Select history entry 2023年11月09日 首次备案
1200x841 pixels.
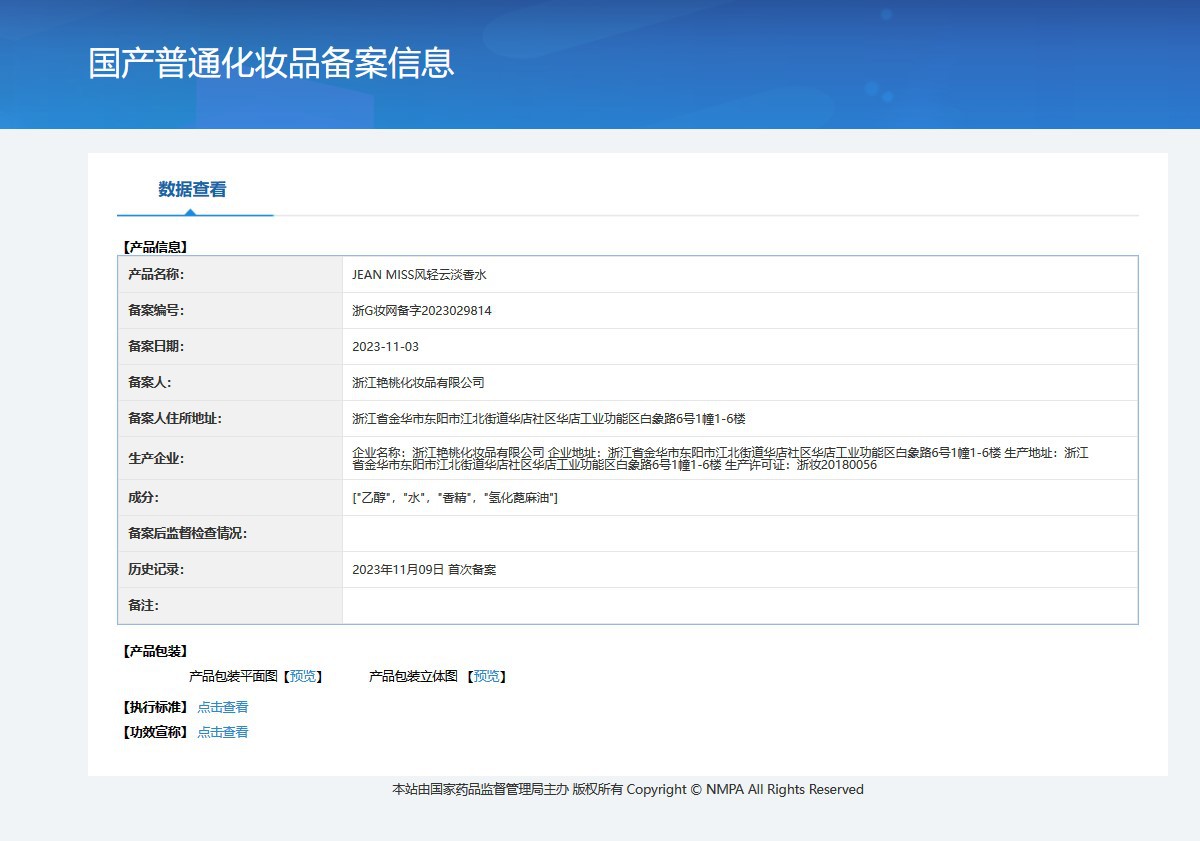click(x=424, y=570)
